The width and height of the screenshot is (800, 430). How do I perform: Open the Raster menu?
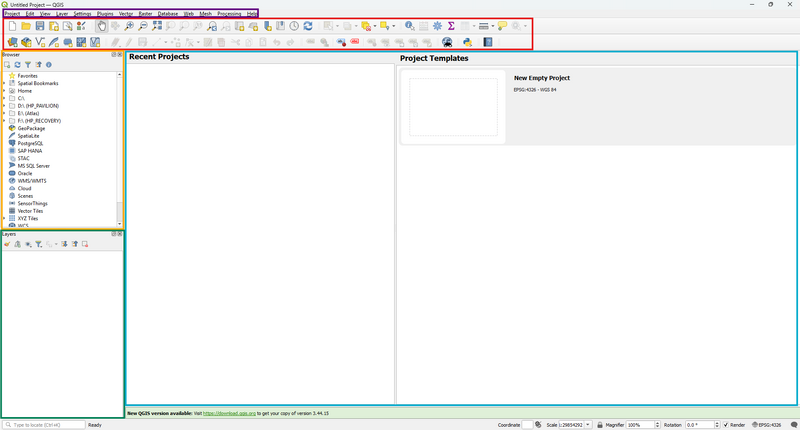pos(145,14)
